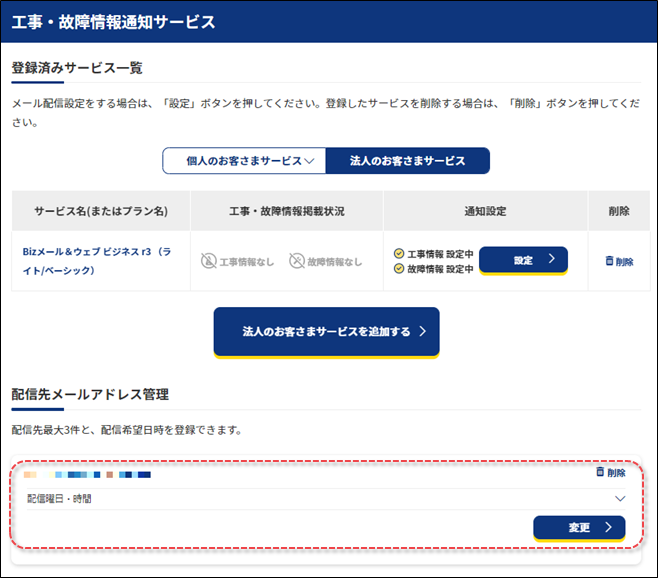Viewport: 658px width, 578px height.
Task: Click the 配信曜日・時間 label
Action: [x=59, y=499]
